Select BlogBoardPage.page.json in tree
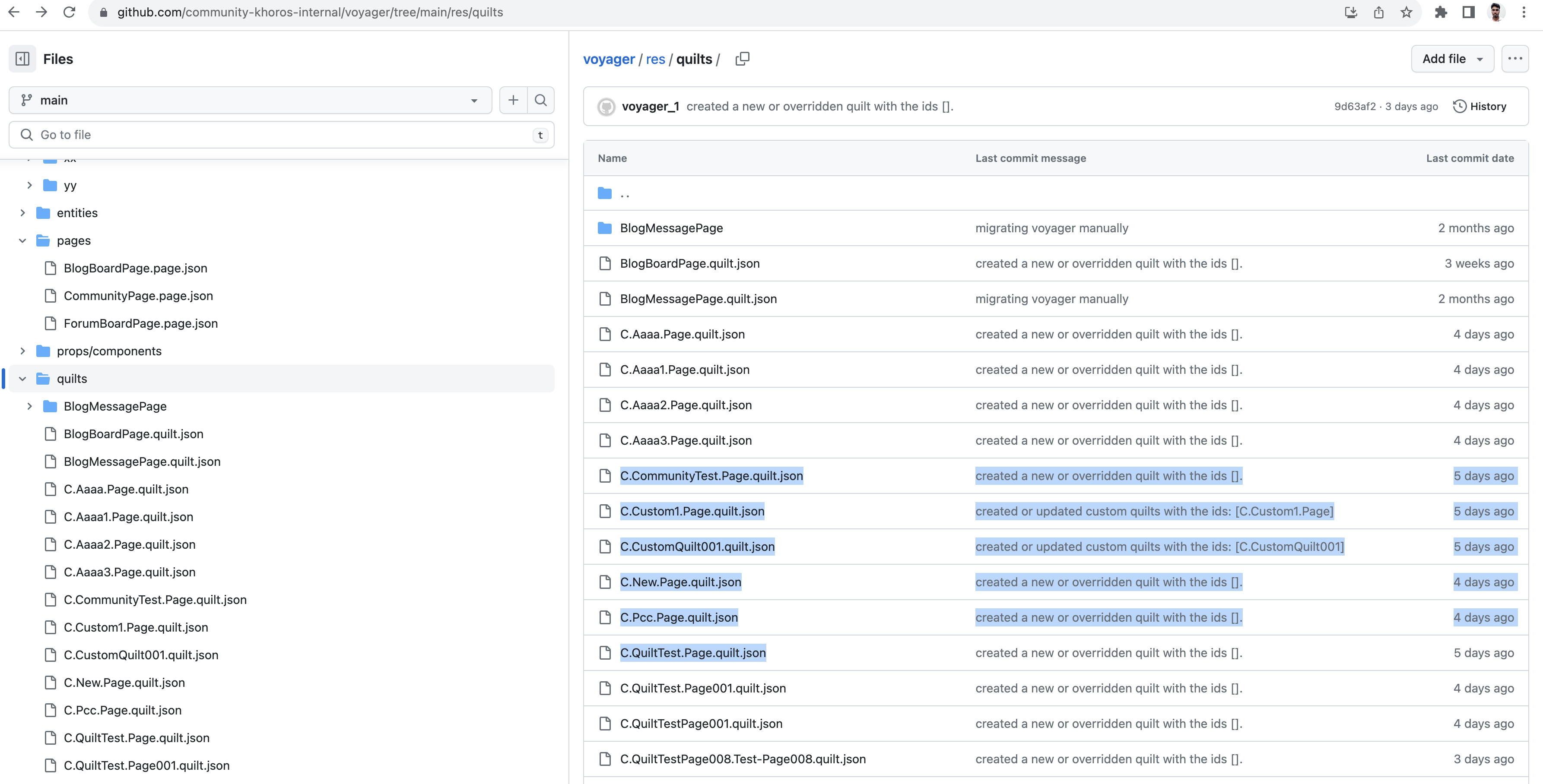1543x784 pixels. point(135,268)
